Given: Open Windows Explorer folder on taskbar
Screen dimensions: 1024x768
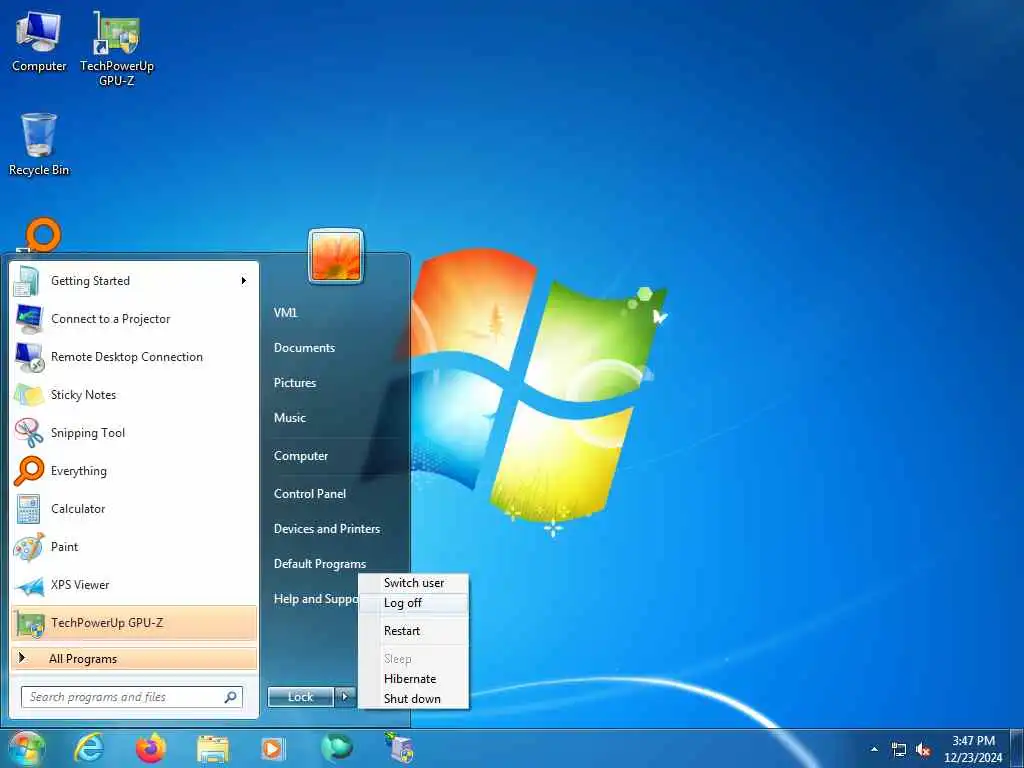Looking at the screenshot, I should click(213, 750).
